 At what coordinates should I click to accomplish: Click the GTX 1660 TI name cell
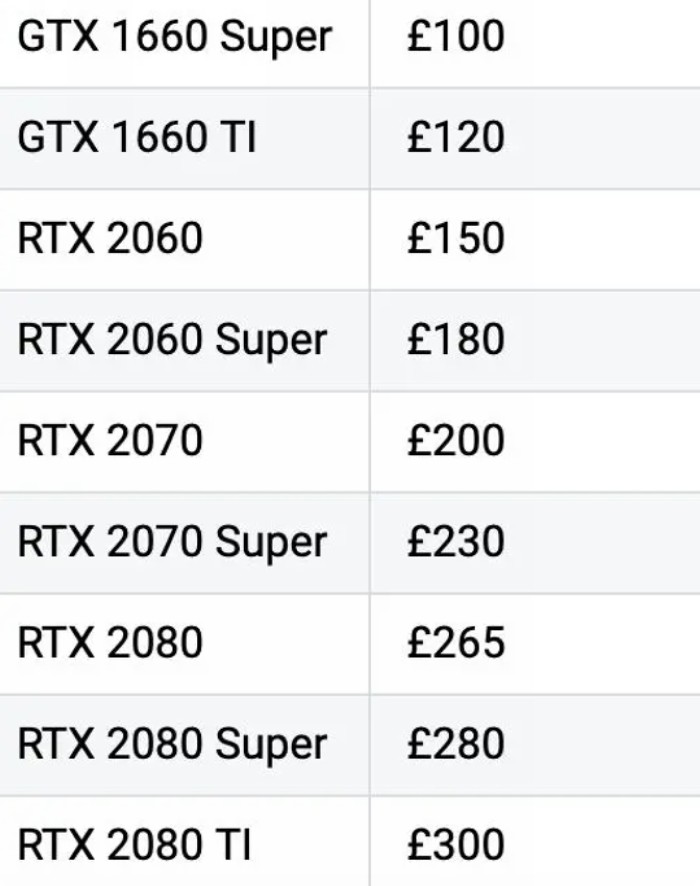(137, 138)
